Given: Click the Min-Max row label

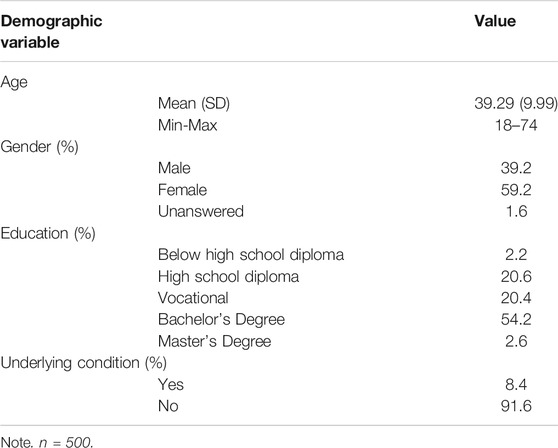Looking at the screenshot, I should click(x=188, y=125).
